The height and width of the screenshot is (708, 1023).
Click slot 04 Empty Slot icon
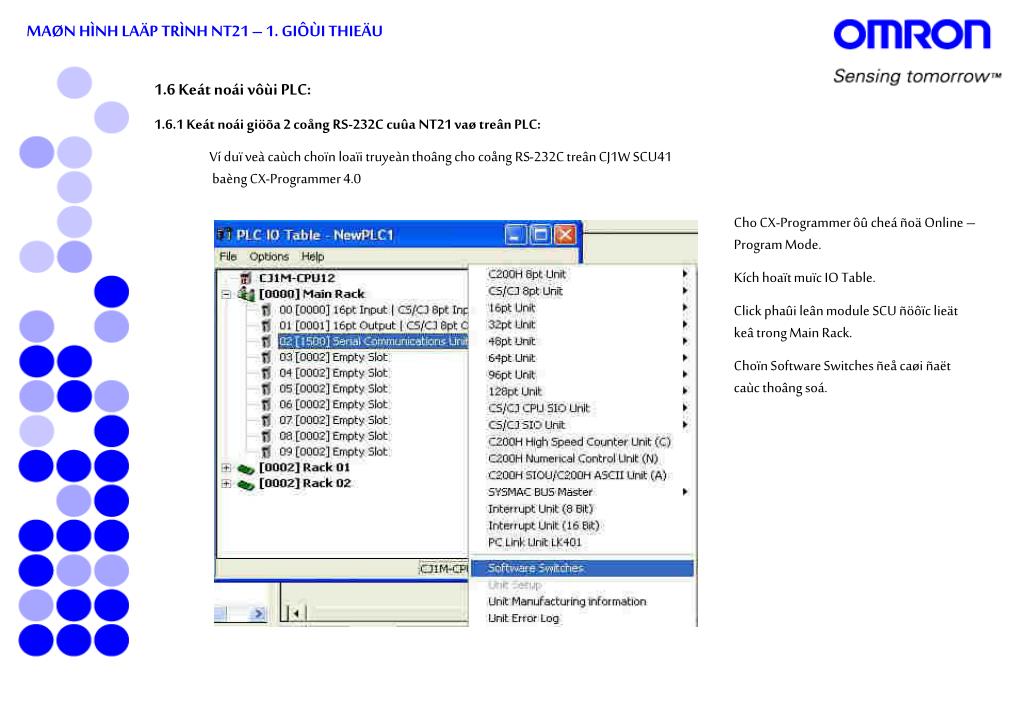pyautogui.click(x=266, y=373)
